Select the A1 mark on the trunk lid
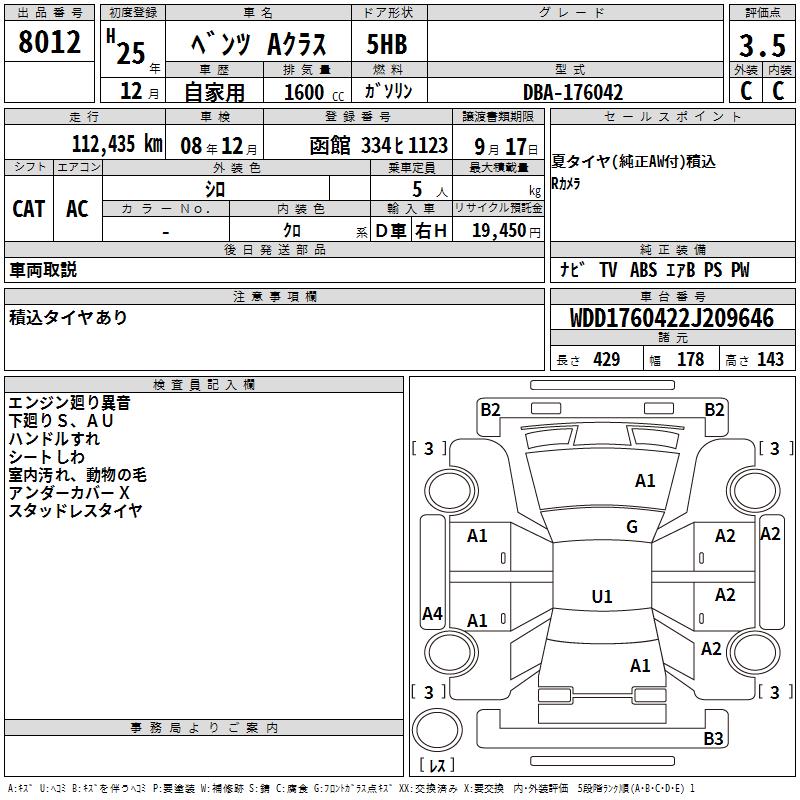The width and height of the screenshot is (800, 800). coord(640,665)
